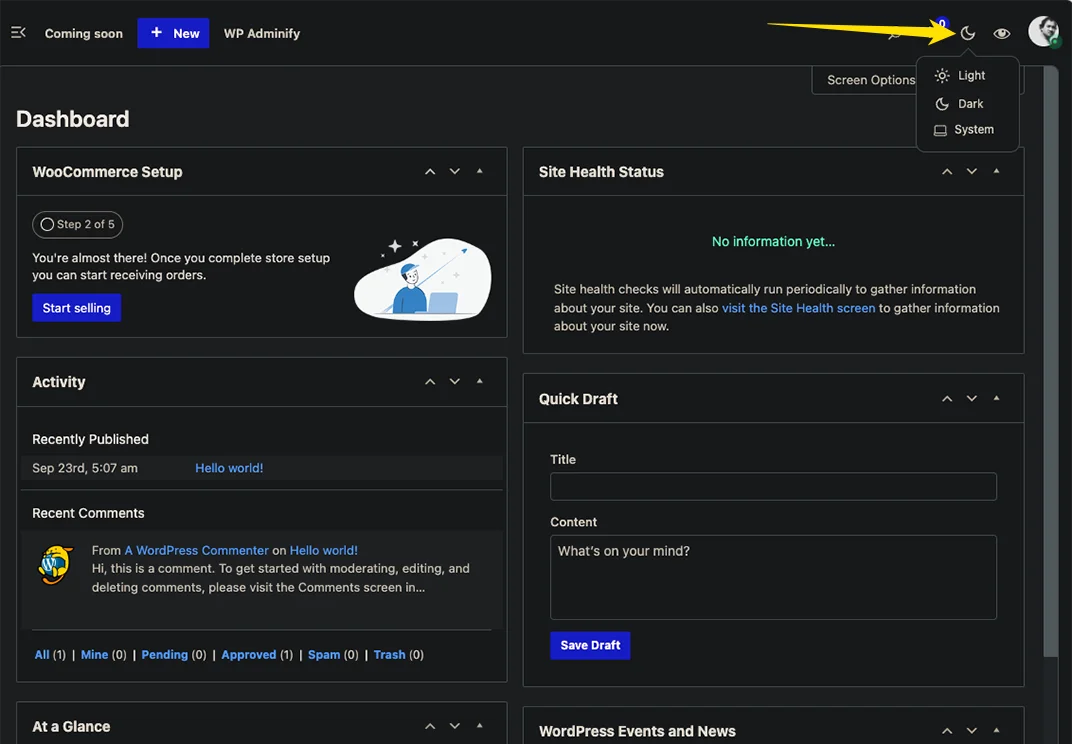Collapse the admin sidebar menu icon
Screen dimensions: 1072x744
(18, 32)
